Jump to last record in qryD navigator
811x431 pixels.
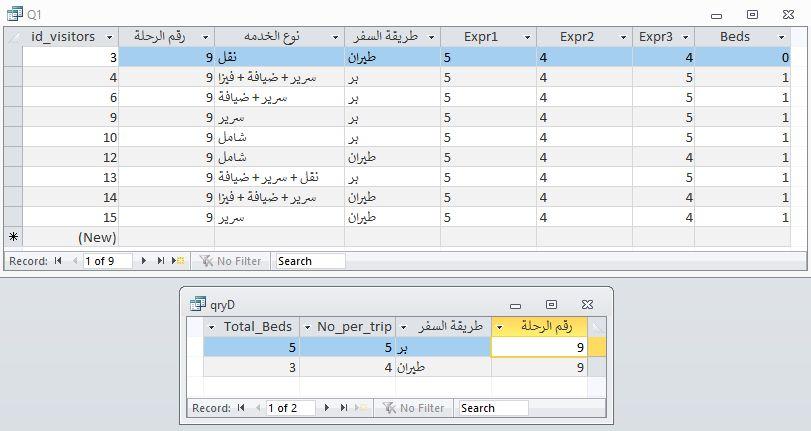point(343,408)
